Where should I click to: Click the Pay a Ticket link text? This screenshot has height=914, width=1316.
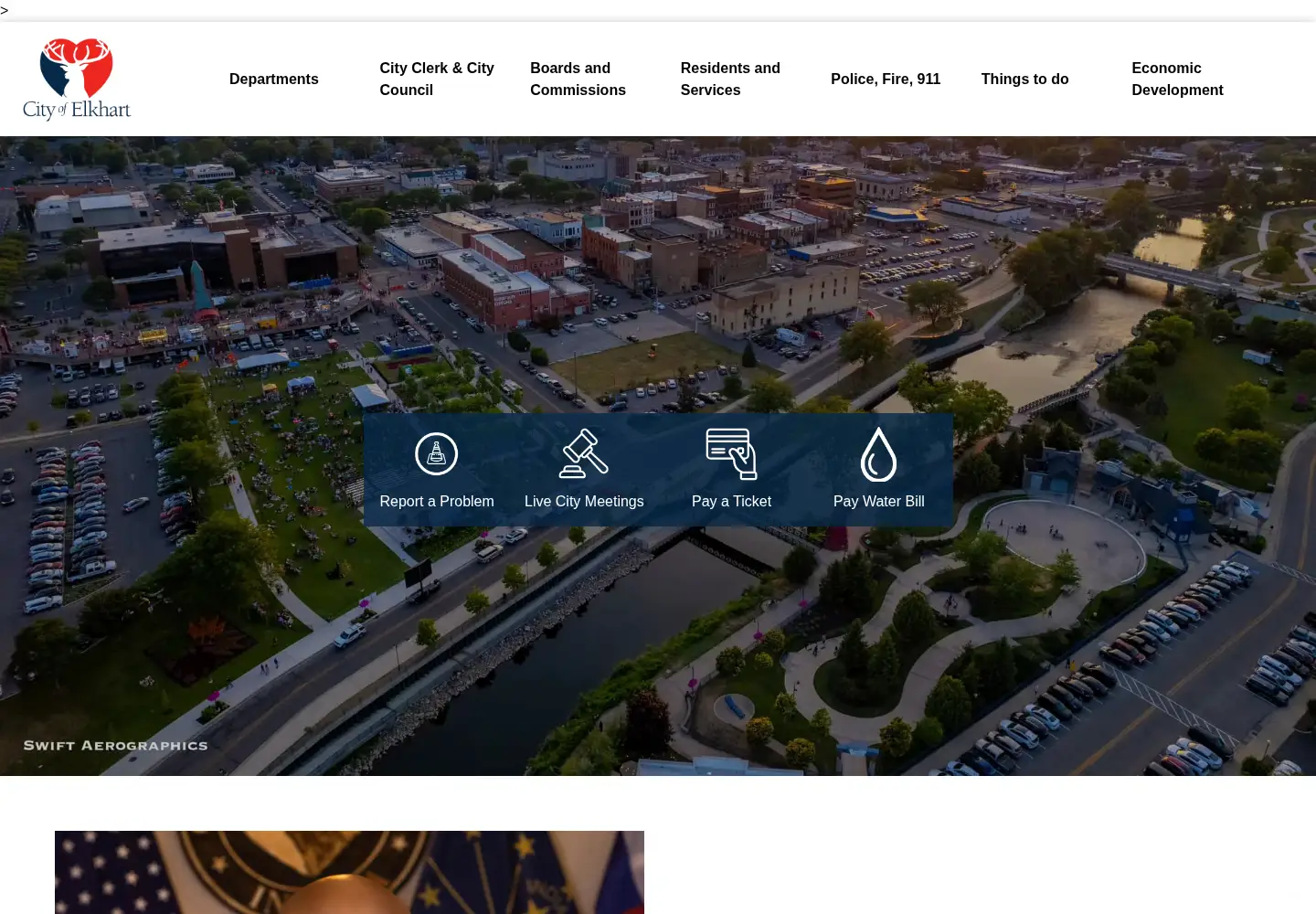click(731, 501)
